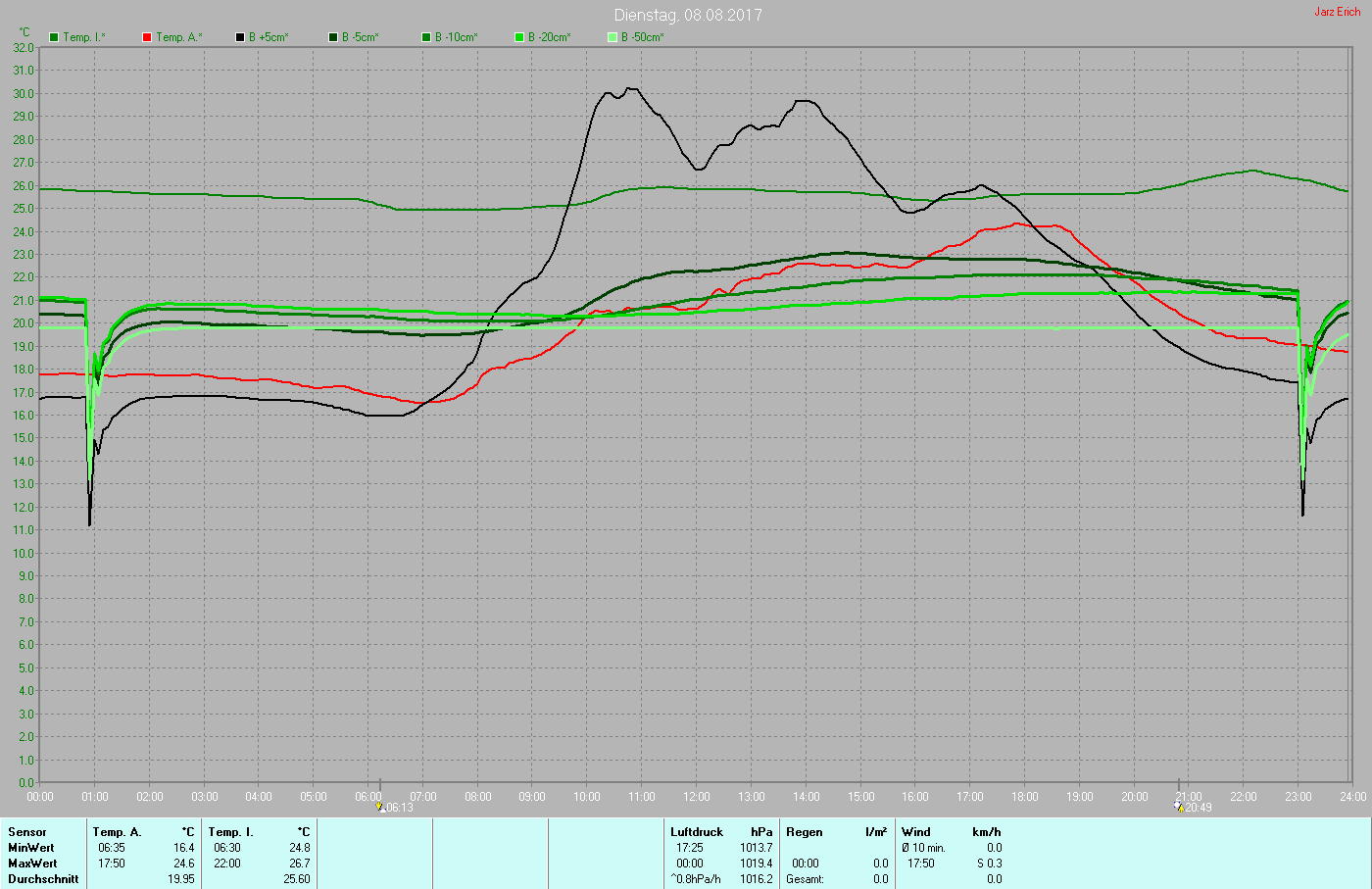This screenshot has width=1372, height=889.
Task: Select the Luftdruck column header
Action: [697, 832]
